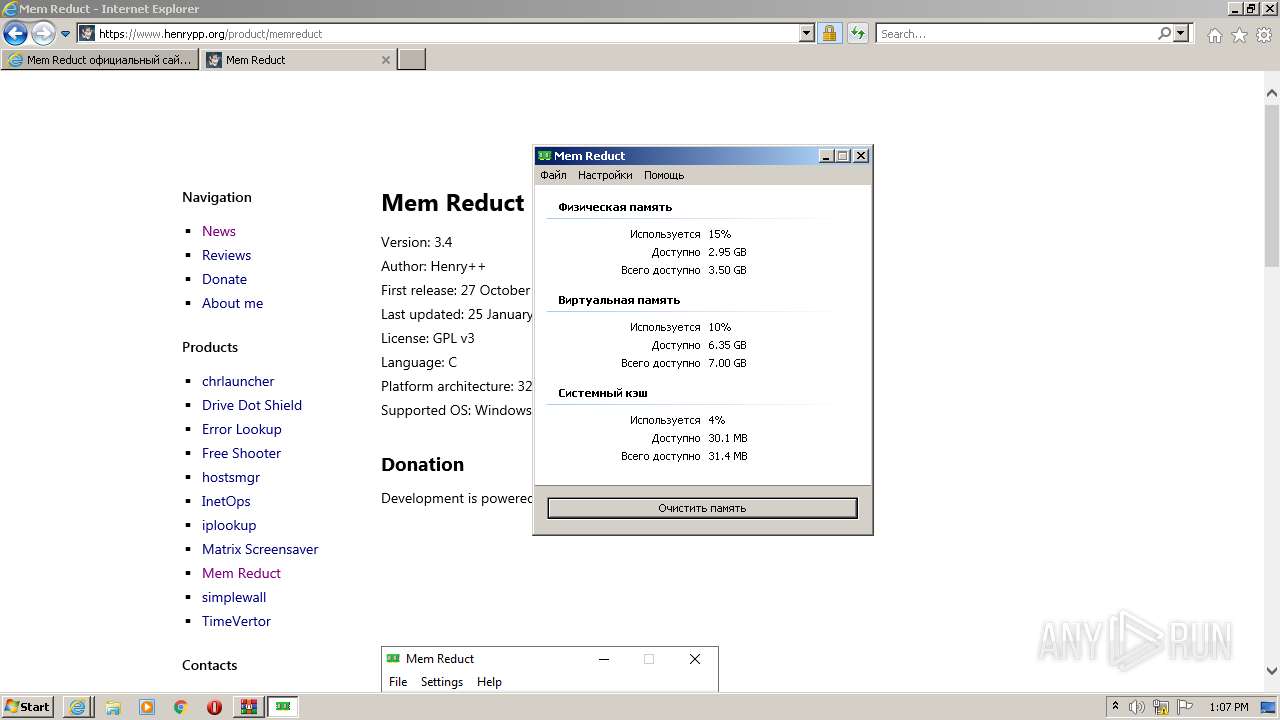
Task: Open the Chrome taskbar icon
Action: point(181,707)
